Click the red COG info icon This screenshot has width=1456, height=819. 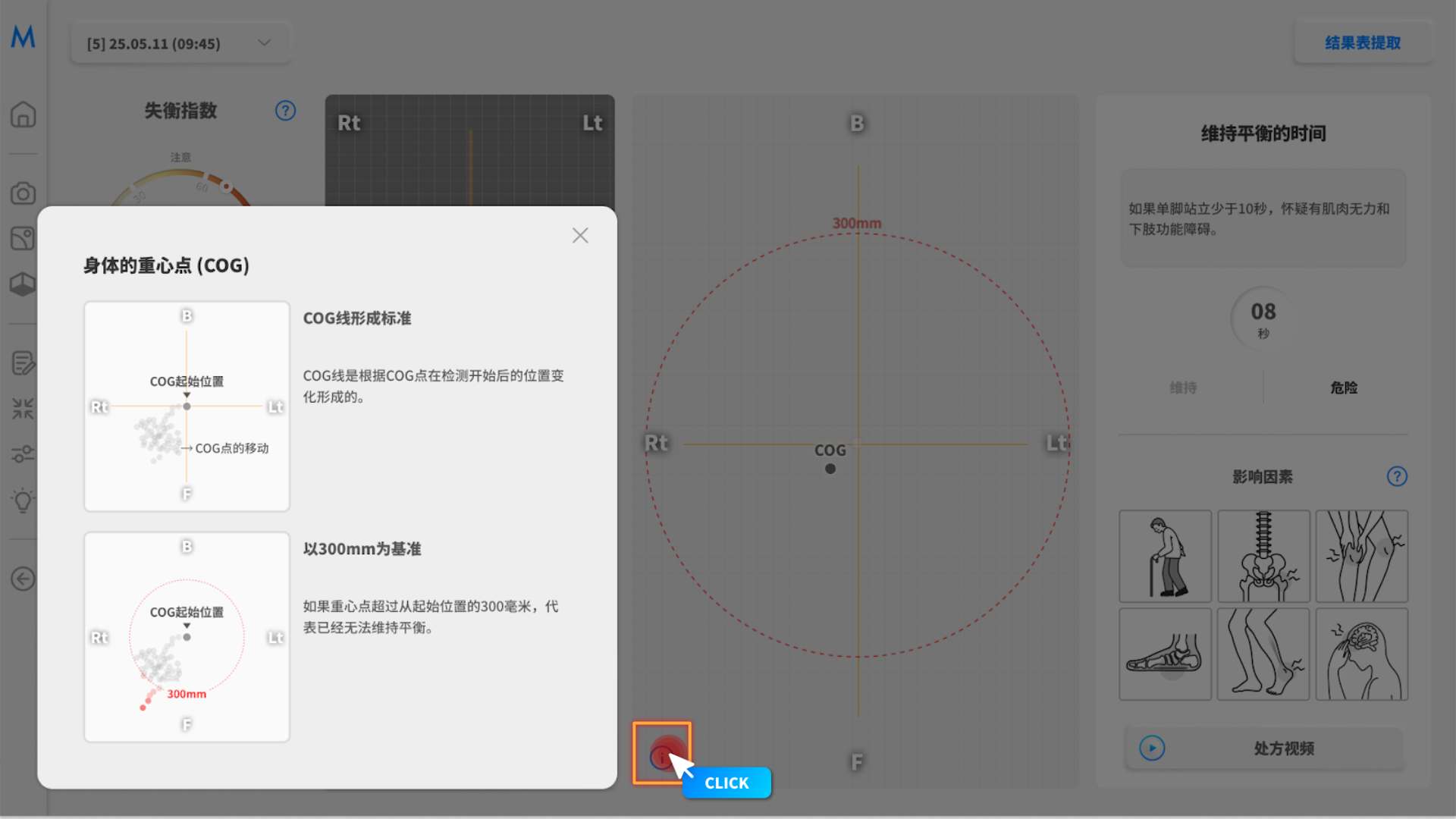coord(661,755)
